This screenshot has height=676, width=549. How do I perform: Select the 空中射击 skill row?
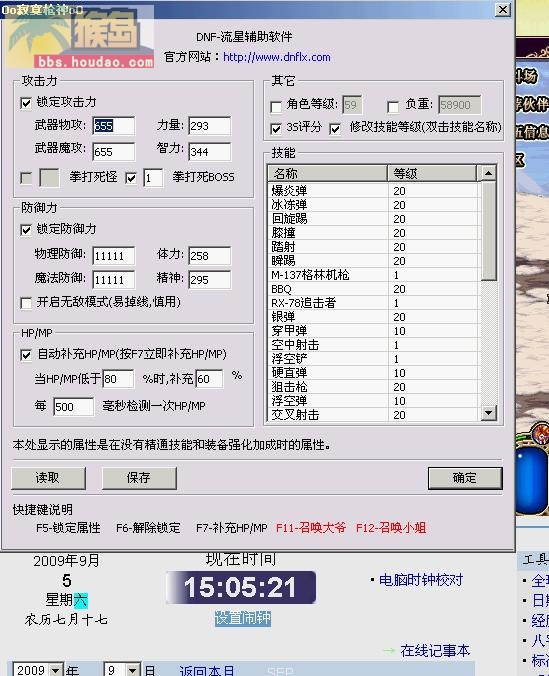(373, 345)
